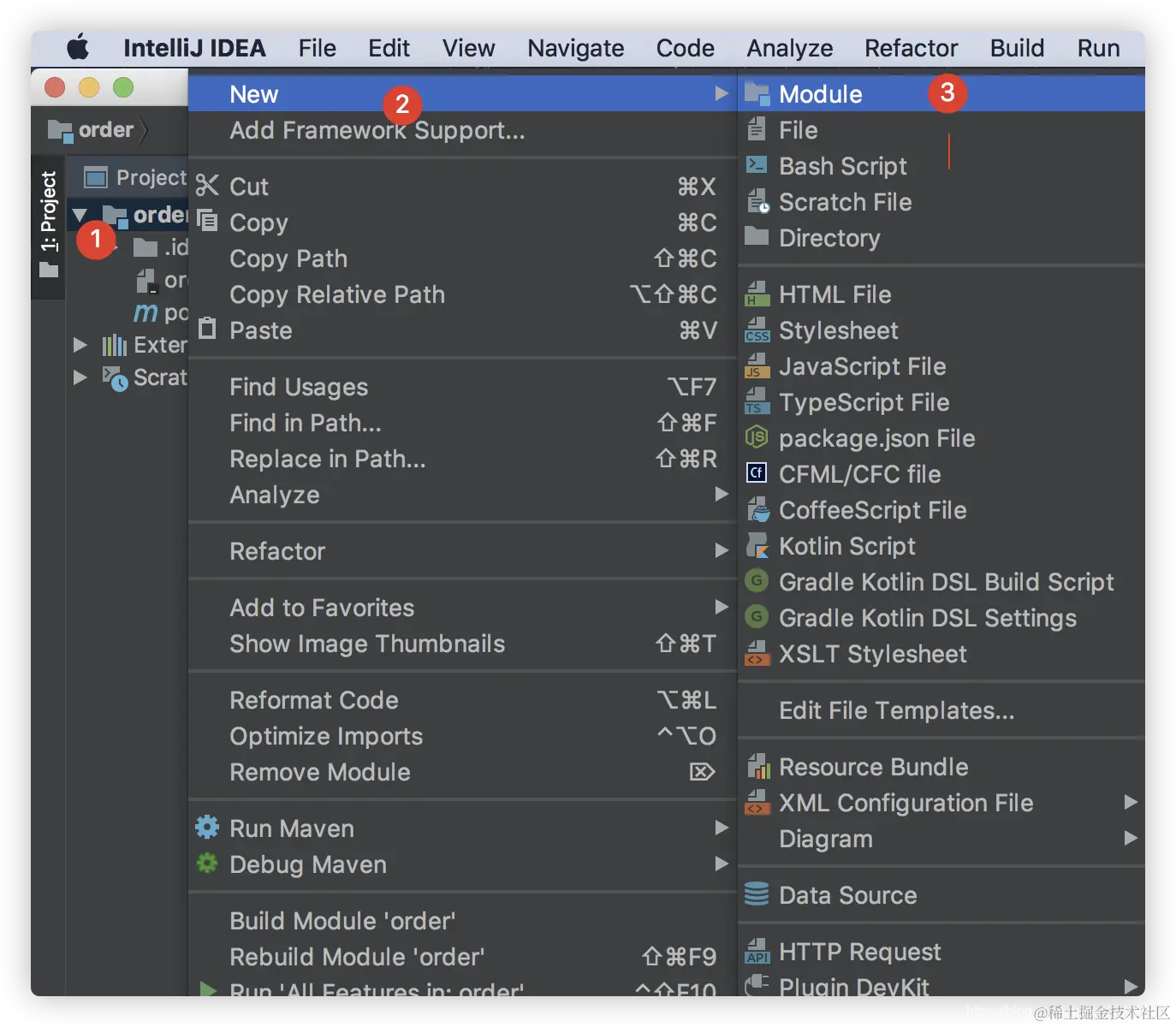Open the 1: Project tool window tab

click(x=49, y=226)
